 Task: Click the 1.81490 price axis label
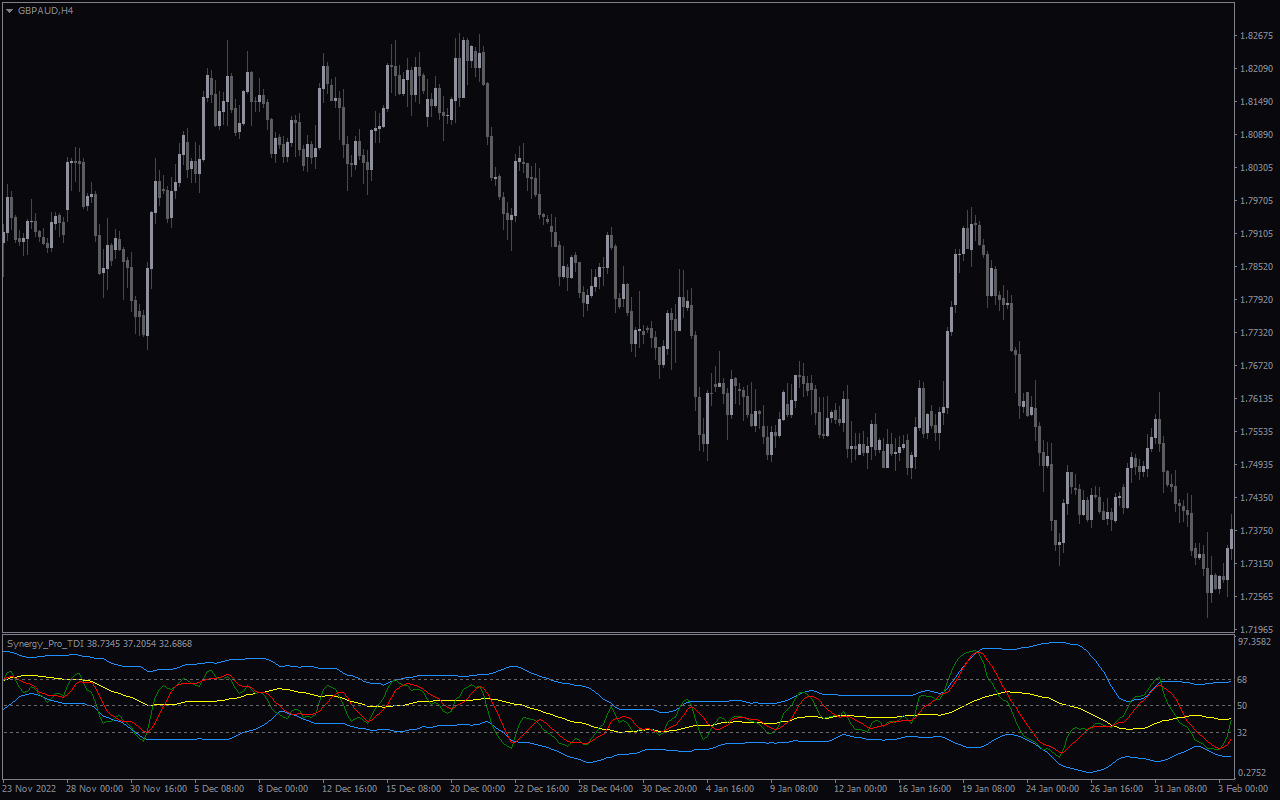(x=1255, y=102)
